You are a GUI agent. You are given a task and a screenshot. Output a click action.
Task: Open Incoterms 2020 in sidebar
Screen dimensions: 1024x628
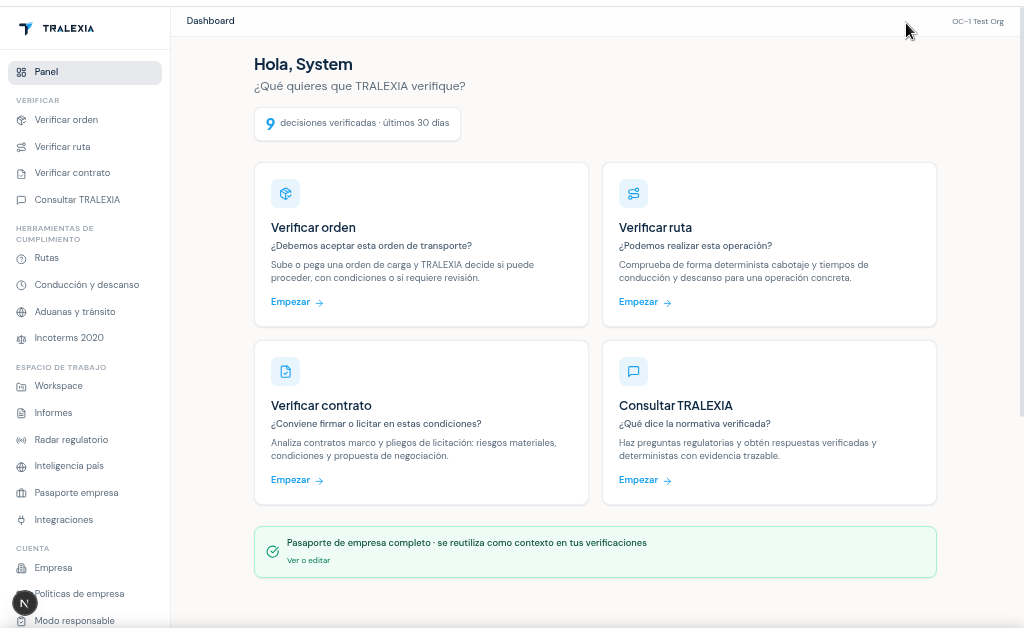click(x=85, y=338)
